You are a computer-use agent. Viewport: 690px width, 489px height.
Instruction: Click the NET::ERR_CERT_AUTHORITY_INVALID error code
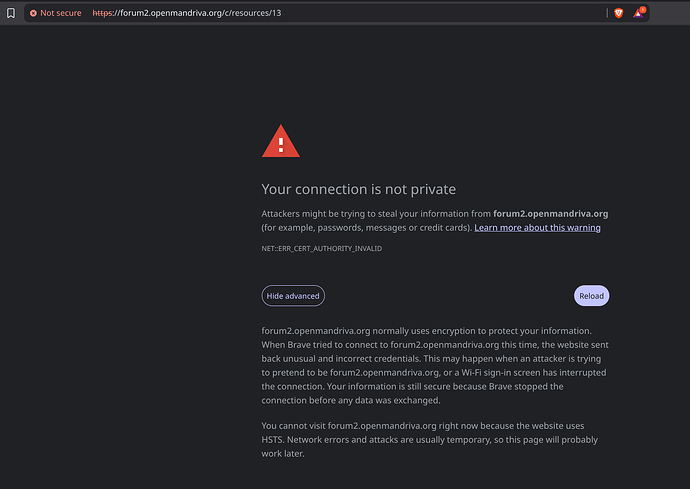[321, 248]
